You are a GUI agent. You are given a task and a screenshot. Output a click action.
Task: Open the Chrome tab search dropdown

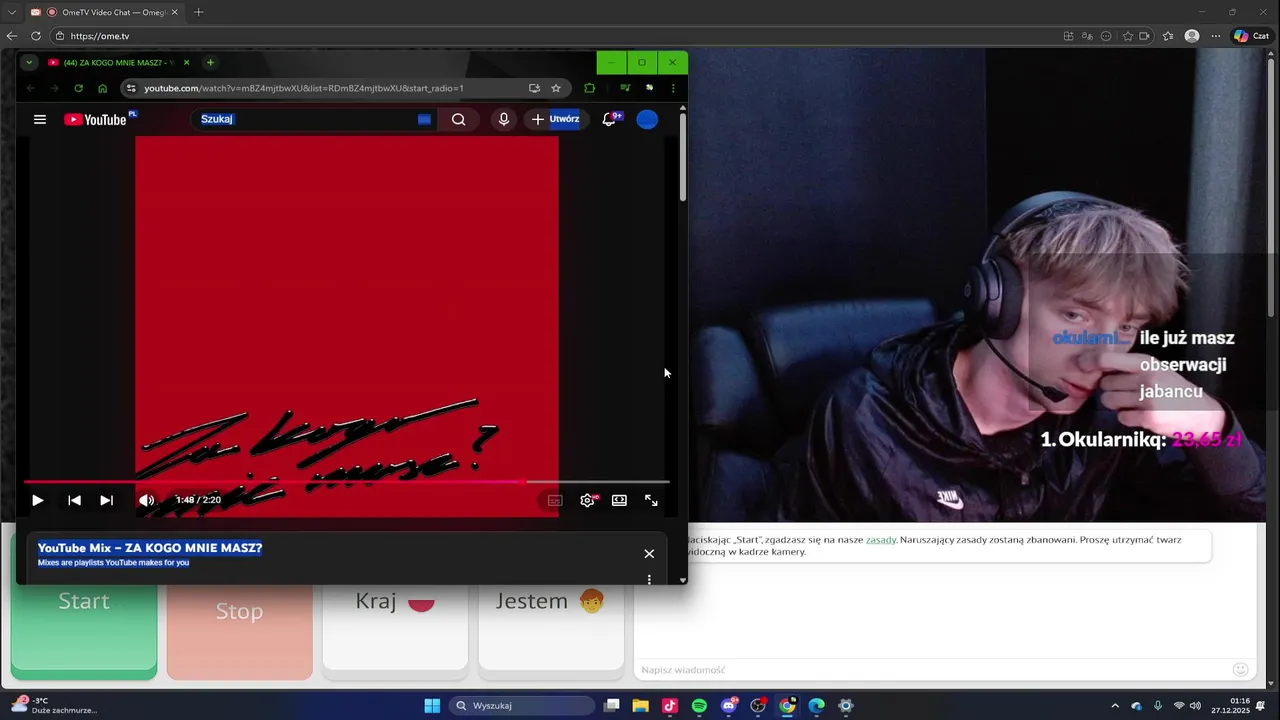[29, 62]
